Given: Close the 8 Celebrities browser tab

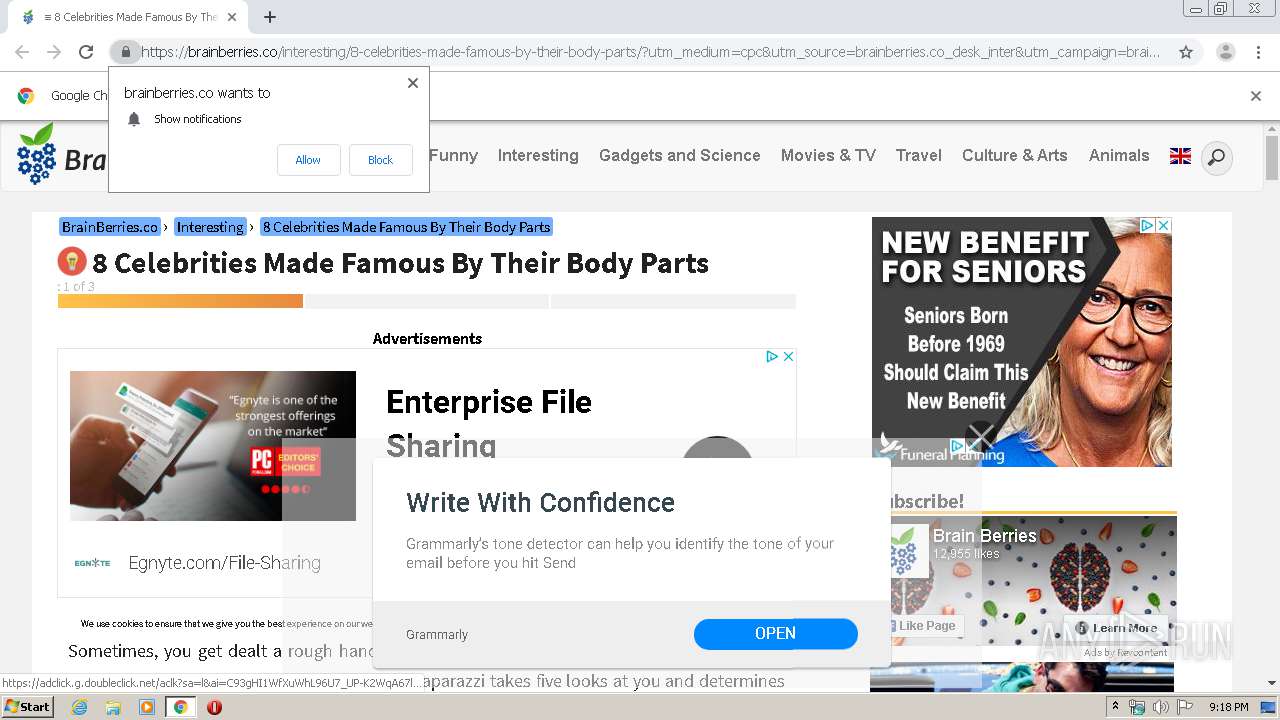Looking at the screenshot, I should (x=232, y=17).
